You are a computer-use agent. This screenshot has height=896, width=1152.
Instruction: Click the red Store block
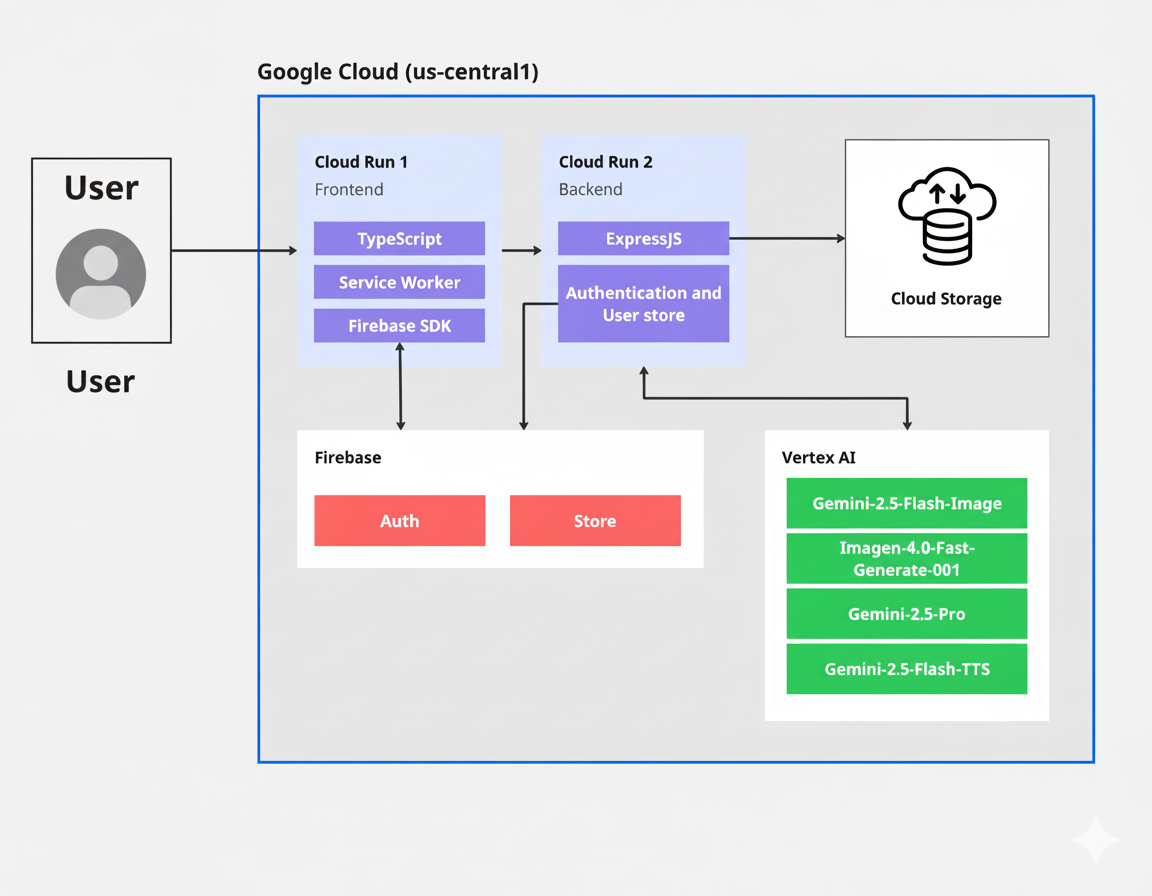(x=595, y=521)
